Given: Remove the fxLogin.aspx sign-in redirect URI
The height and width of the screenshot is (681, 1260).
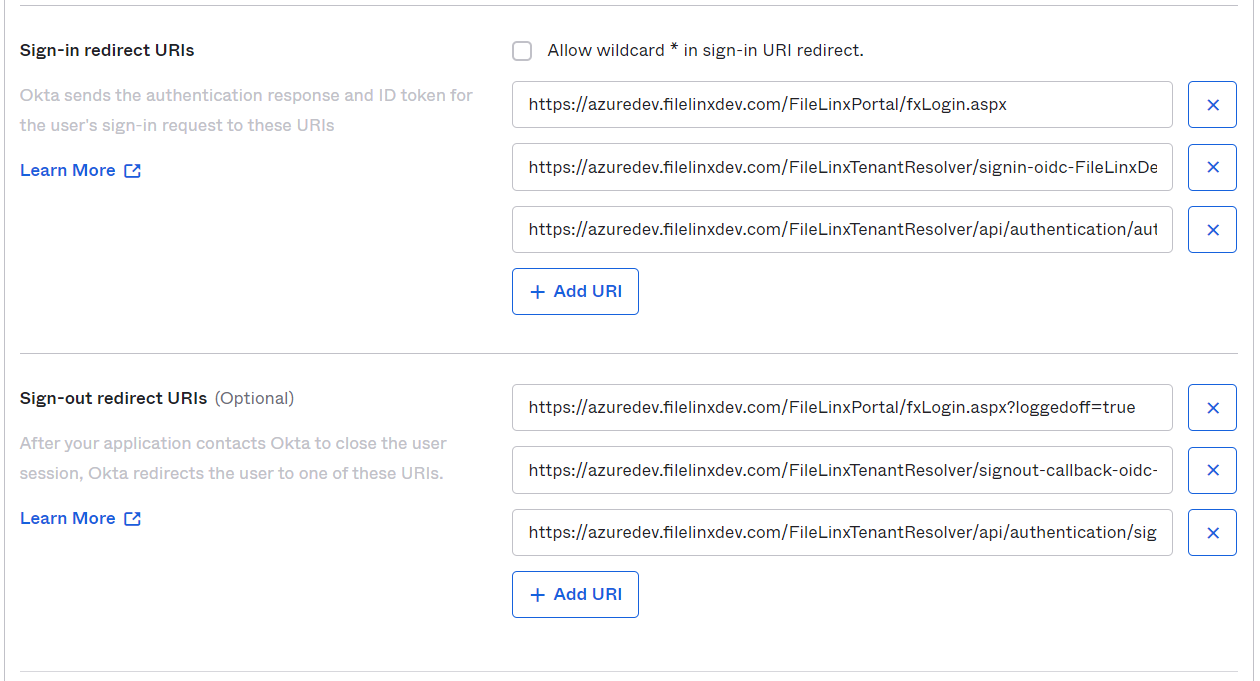Looking at the screenshot, I should [1212, 105].
